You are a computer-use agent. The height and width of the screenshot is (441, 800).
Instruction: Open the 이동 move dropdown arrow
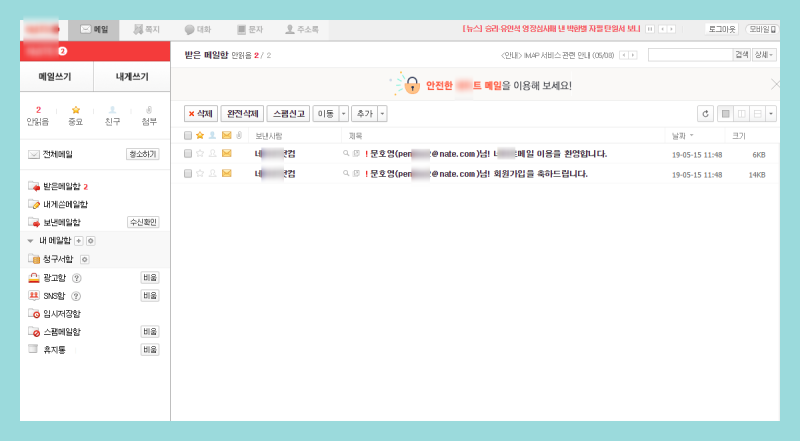(344, 113)
